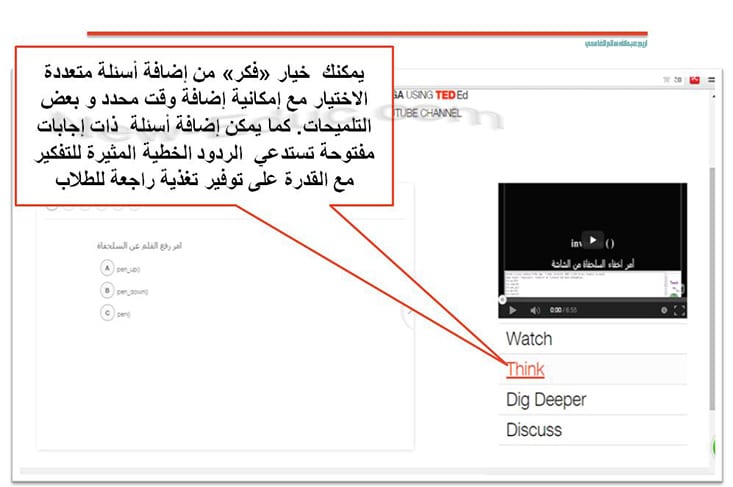Click the bookmark star icon in toolbar
Viewport: 733px width, 487px height.
667,80
